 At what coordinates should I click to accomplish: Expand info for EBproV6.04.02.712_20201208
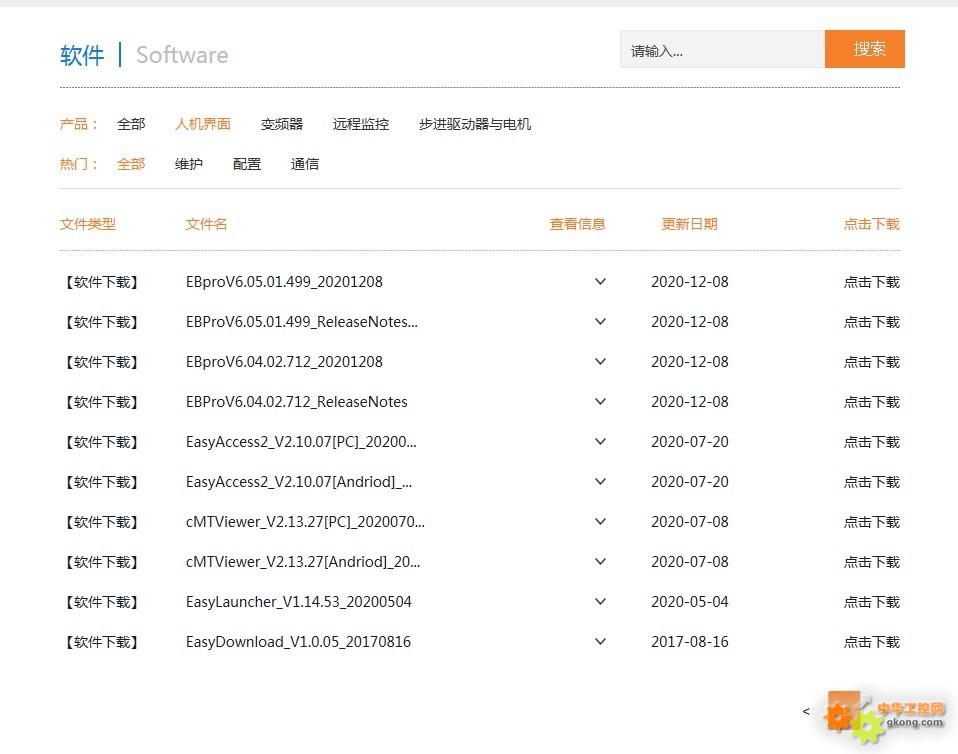pos(601,362)
